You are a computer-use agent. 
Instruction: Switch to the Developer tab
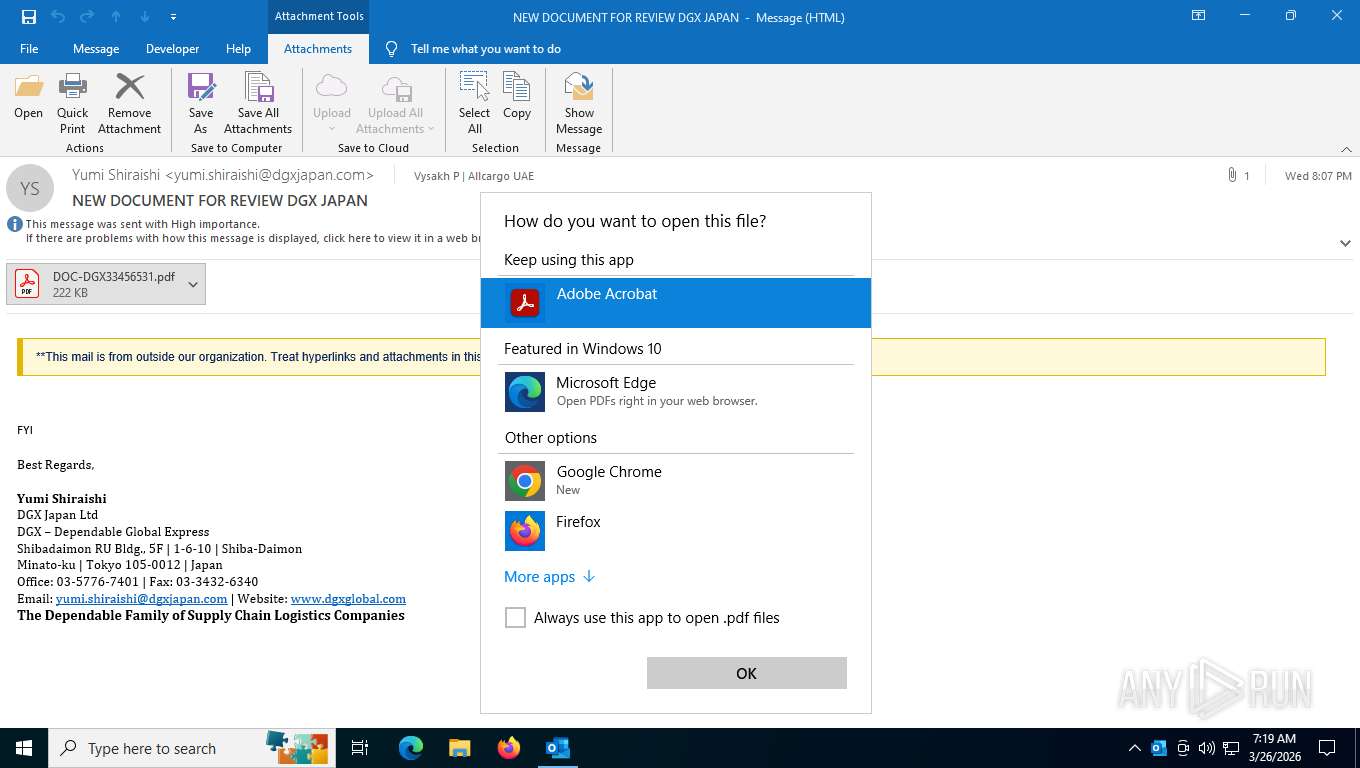tap(172, 48)
